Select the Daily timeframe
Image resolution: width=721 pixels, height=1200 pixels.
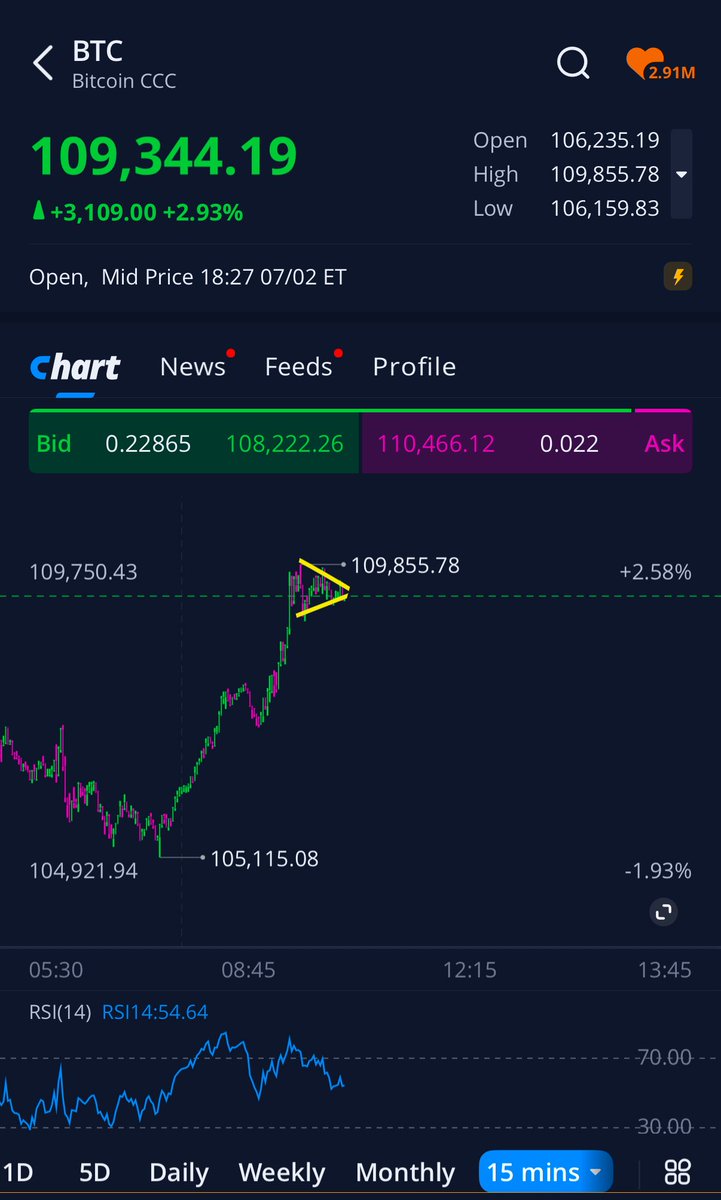(179, 1172)
